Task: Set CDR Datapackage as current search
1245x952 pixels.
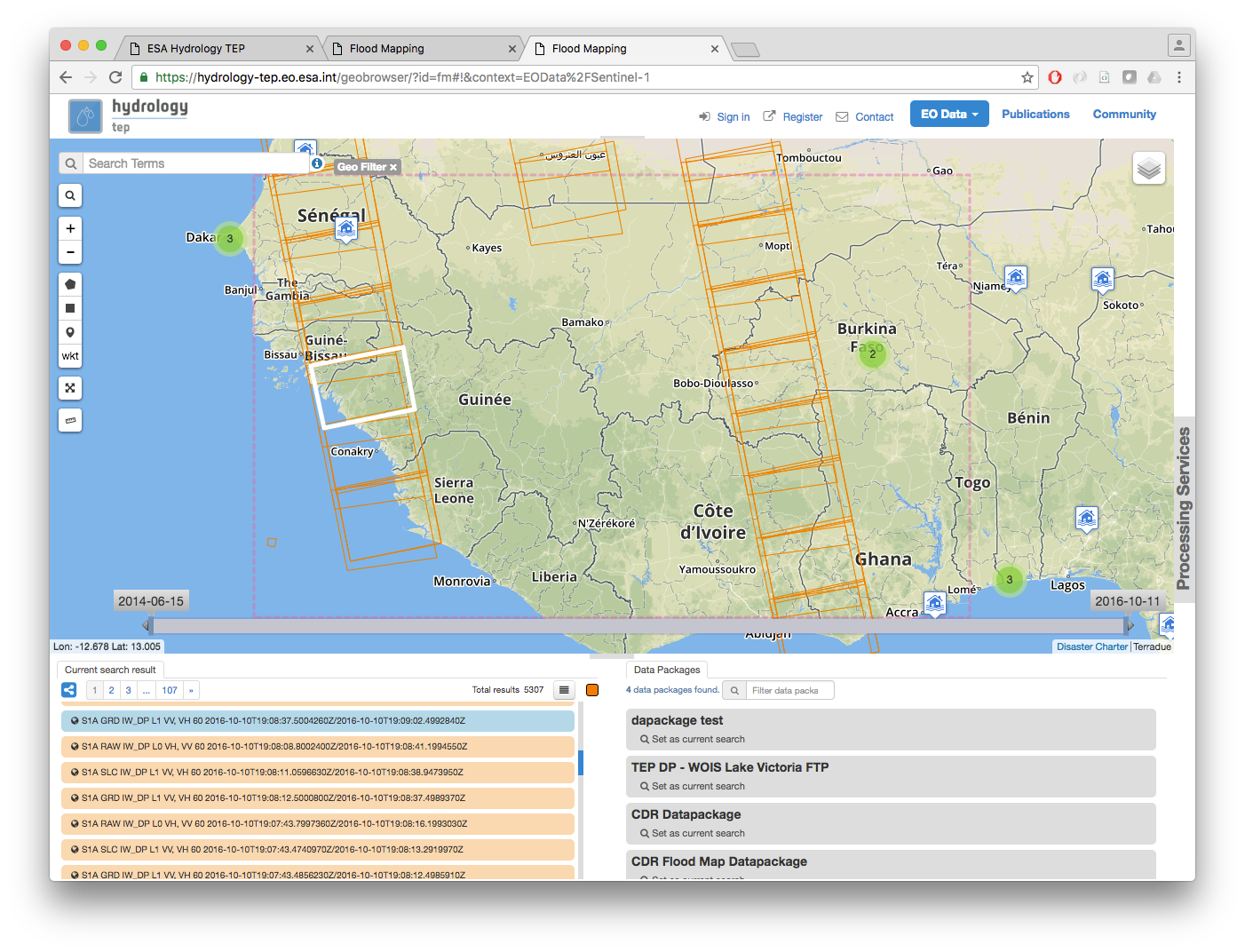Action: [692, 833]
